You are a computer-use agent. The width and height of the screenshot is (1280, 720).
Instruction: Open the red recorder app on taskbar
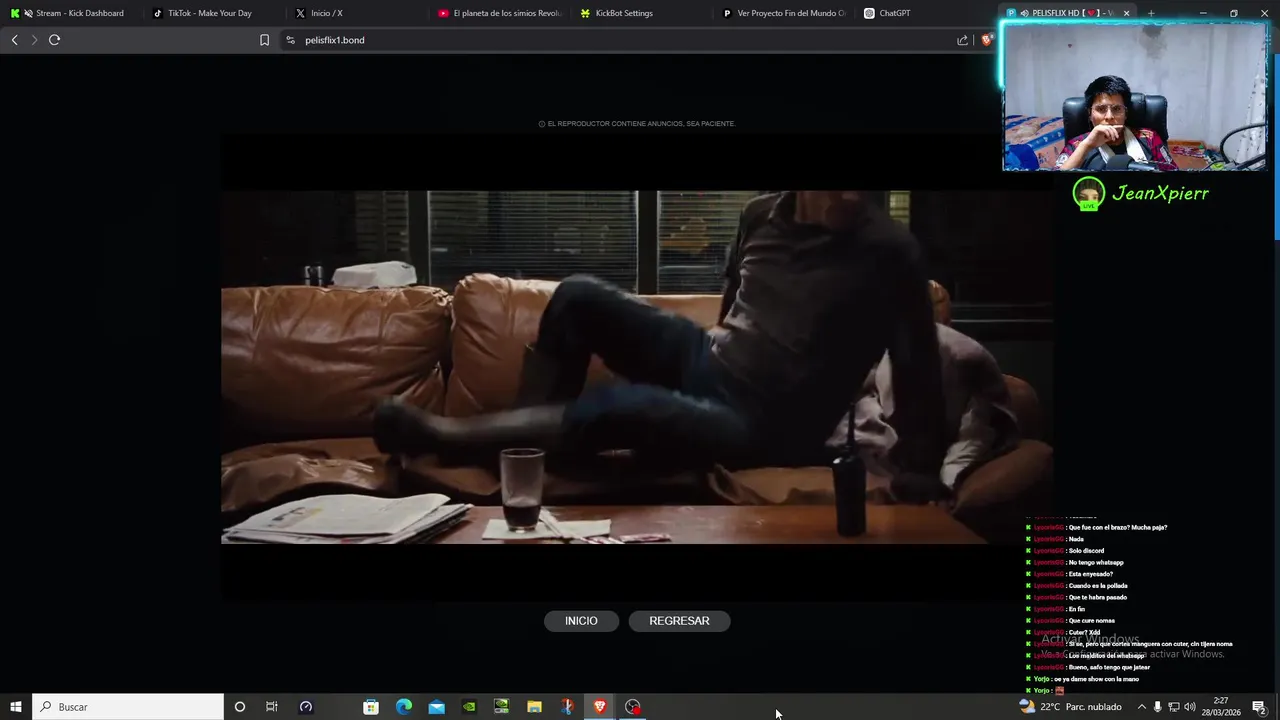(633, 707)
